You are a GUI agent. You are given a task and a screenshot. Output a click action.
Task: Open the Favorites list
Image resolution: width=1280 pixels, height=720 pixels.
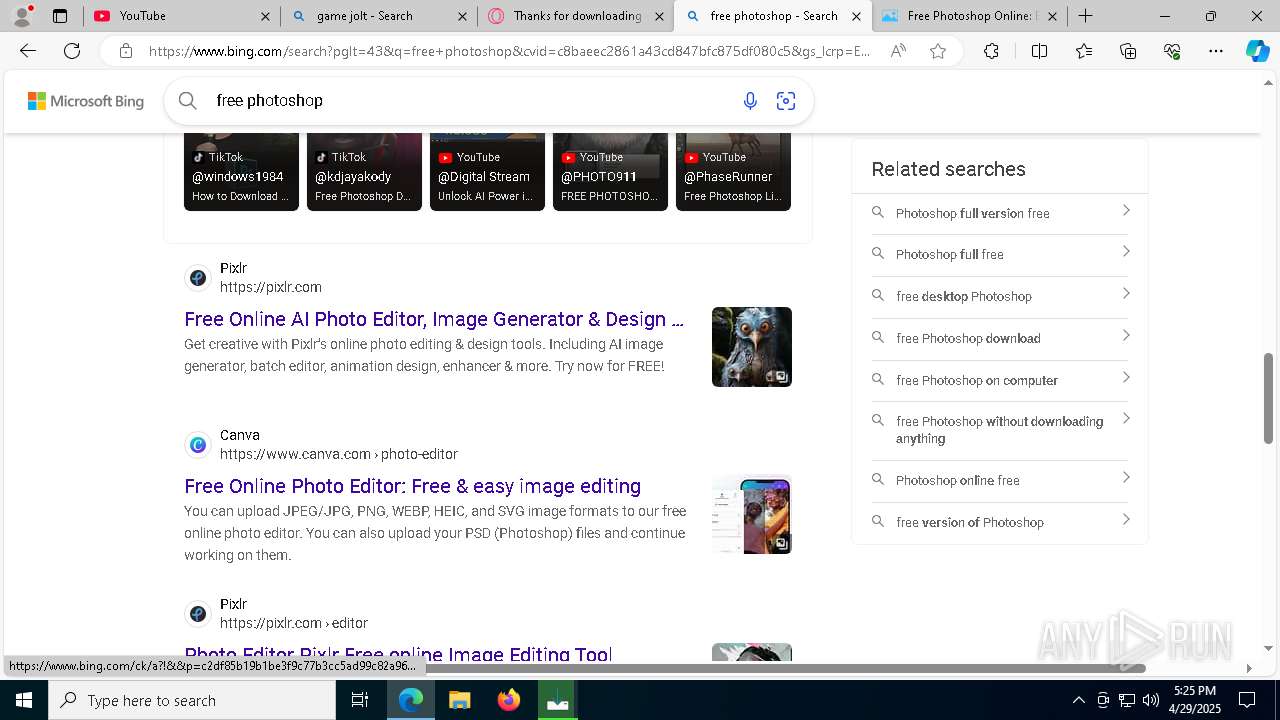pyautogui.click(x=1084, y=51)
